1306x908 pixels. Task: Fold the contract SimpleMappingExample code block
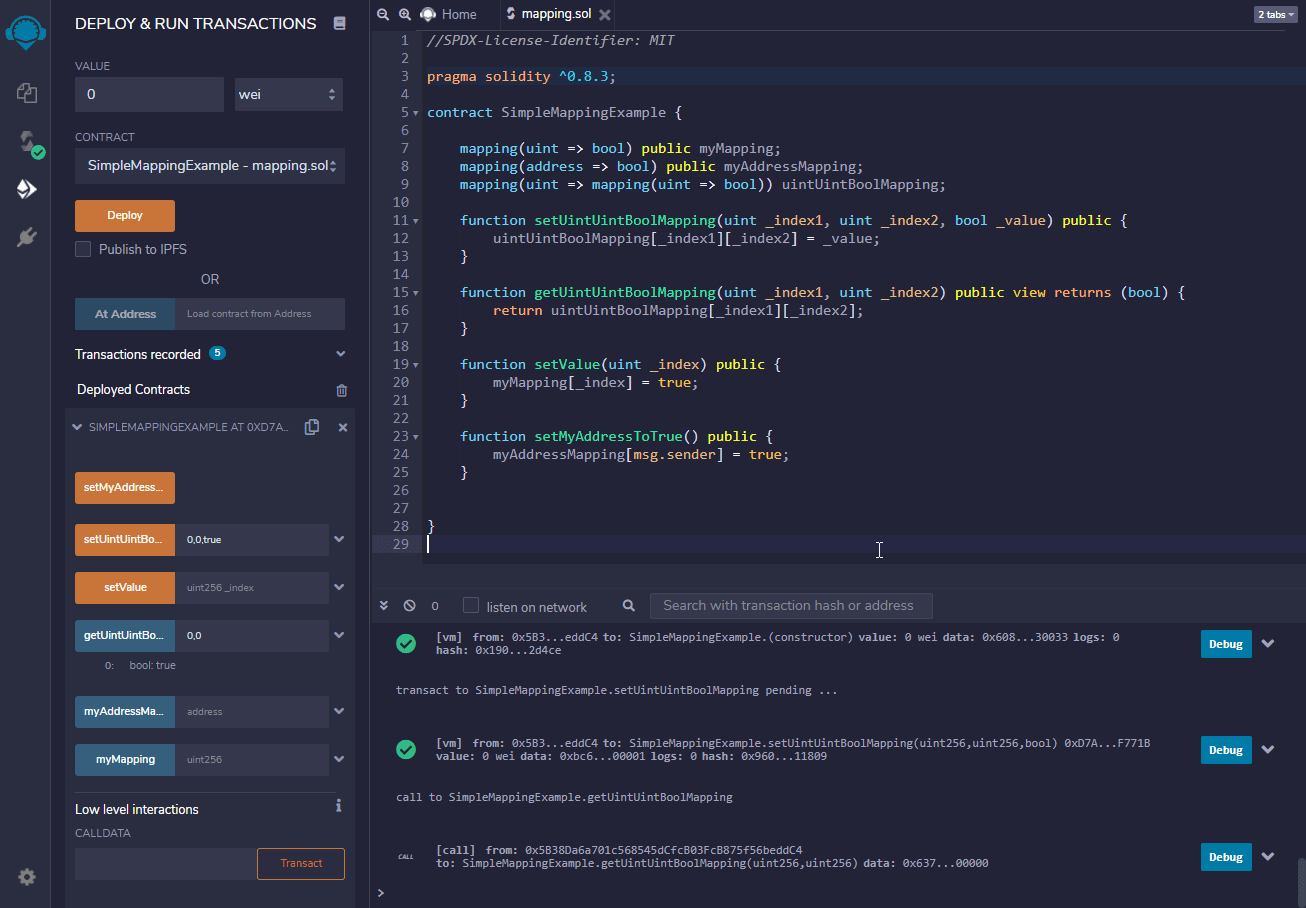pos(416,113)
